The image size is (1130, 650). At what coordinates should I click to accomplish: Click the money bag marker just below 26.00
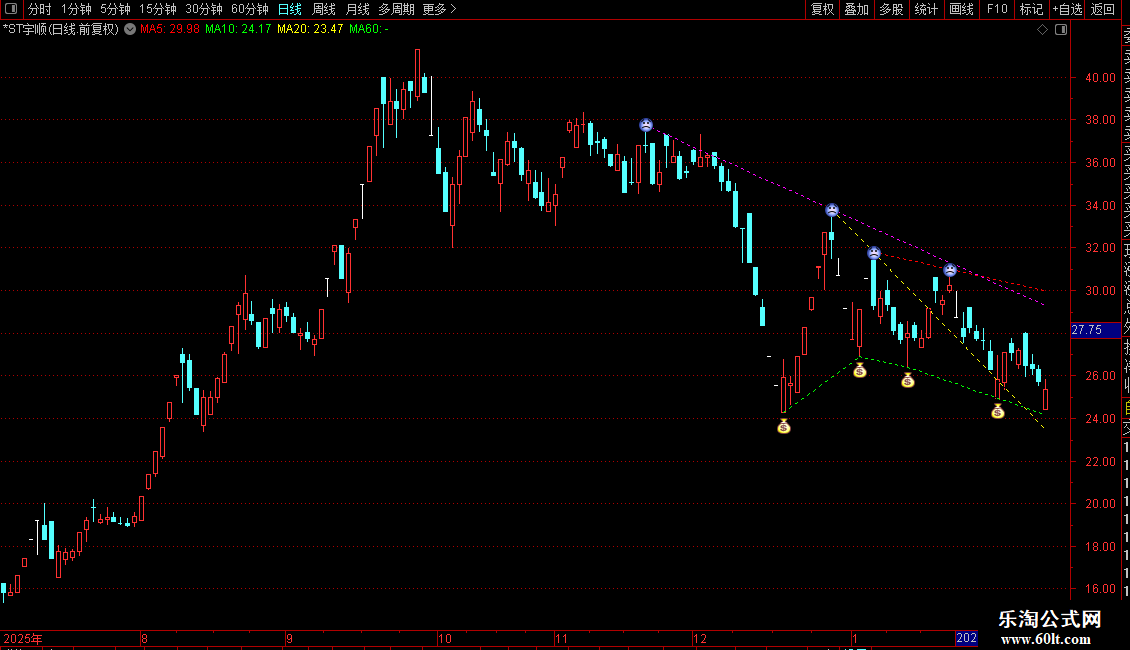907,380
